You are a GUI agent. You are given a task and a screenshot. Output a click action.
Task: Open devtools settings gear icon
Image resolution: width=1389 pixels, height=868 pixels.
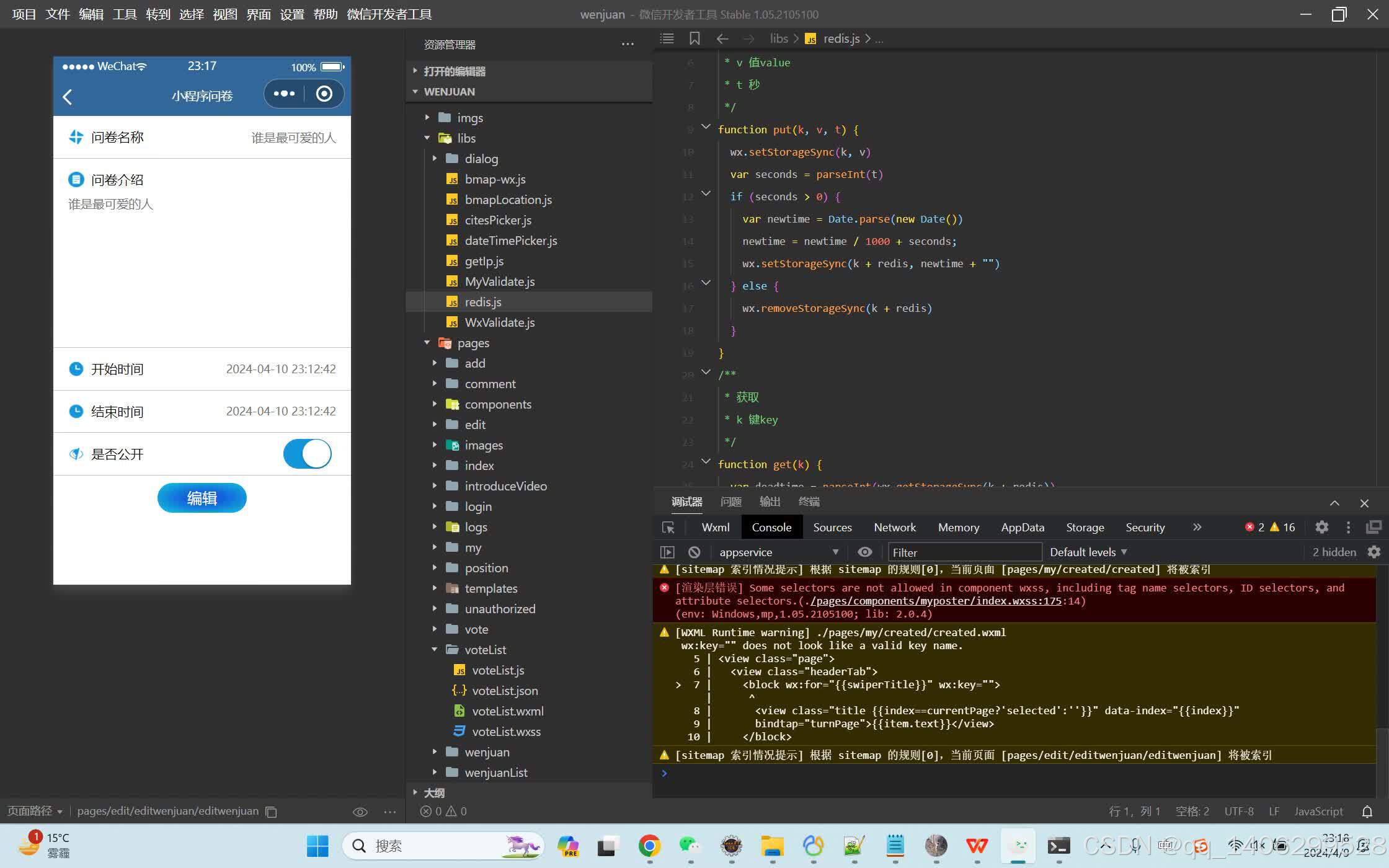point(1321,527)
